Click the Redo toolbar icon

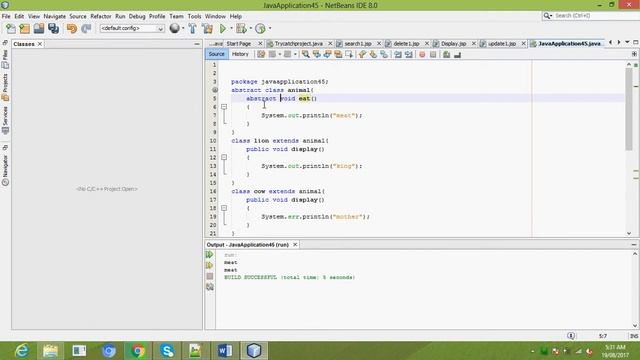[86, 28]
